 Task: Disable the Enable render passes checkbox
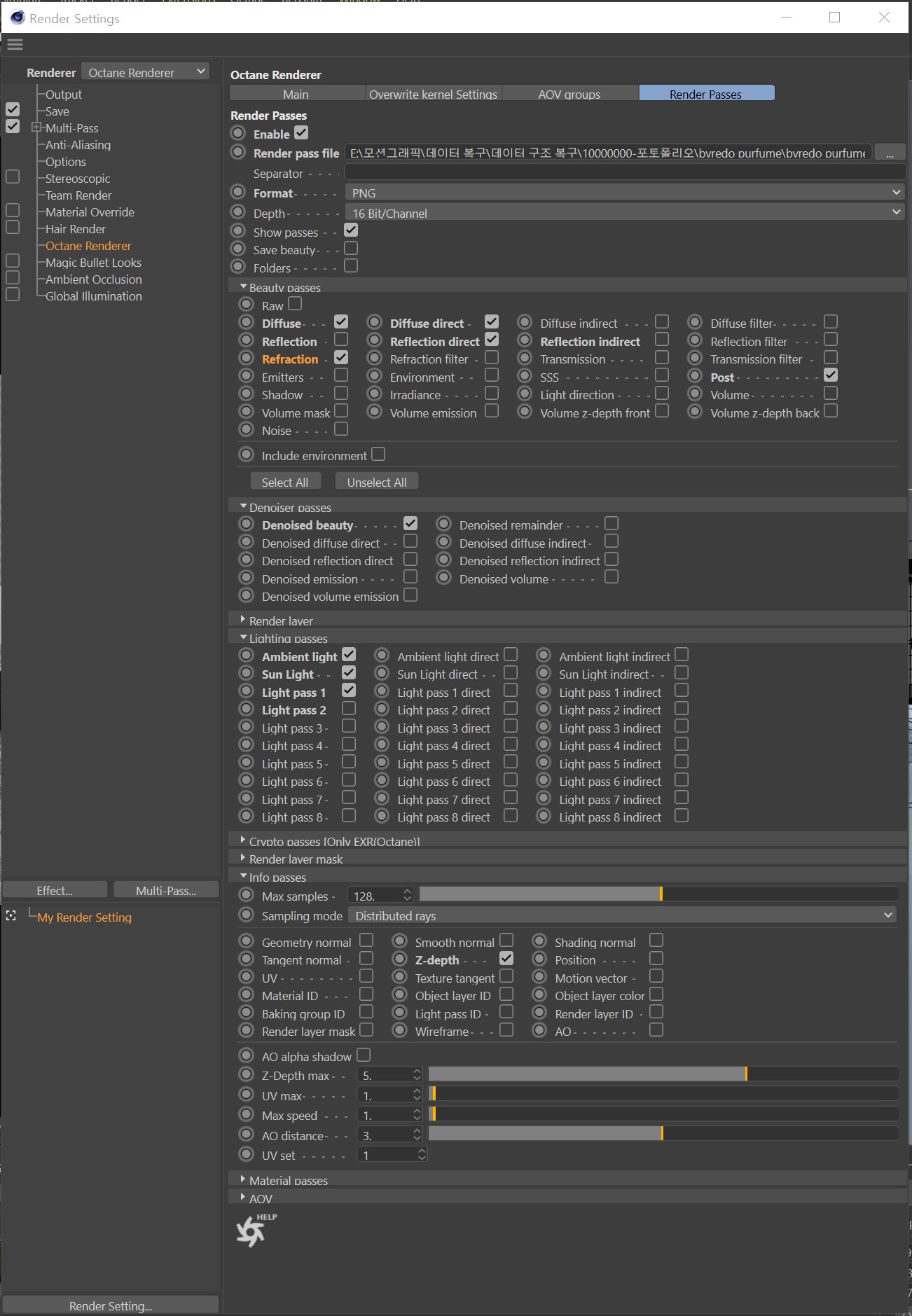pyautogui.click(x=301, y=133)
